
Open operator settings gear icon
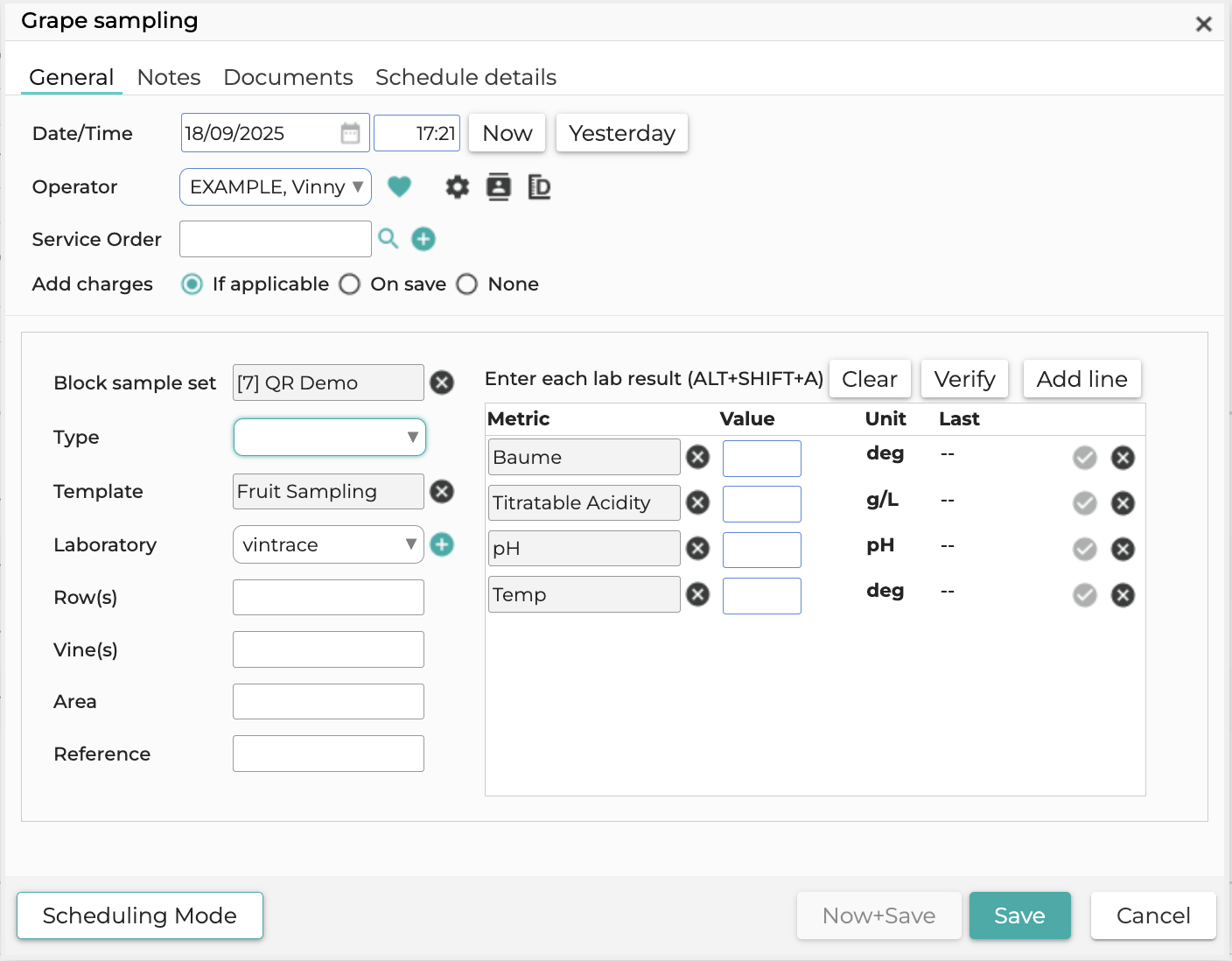(x=457, y=186)
